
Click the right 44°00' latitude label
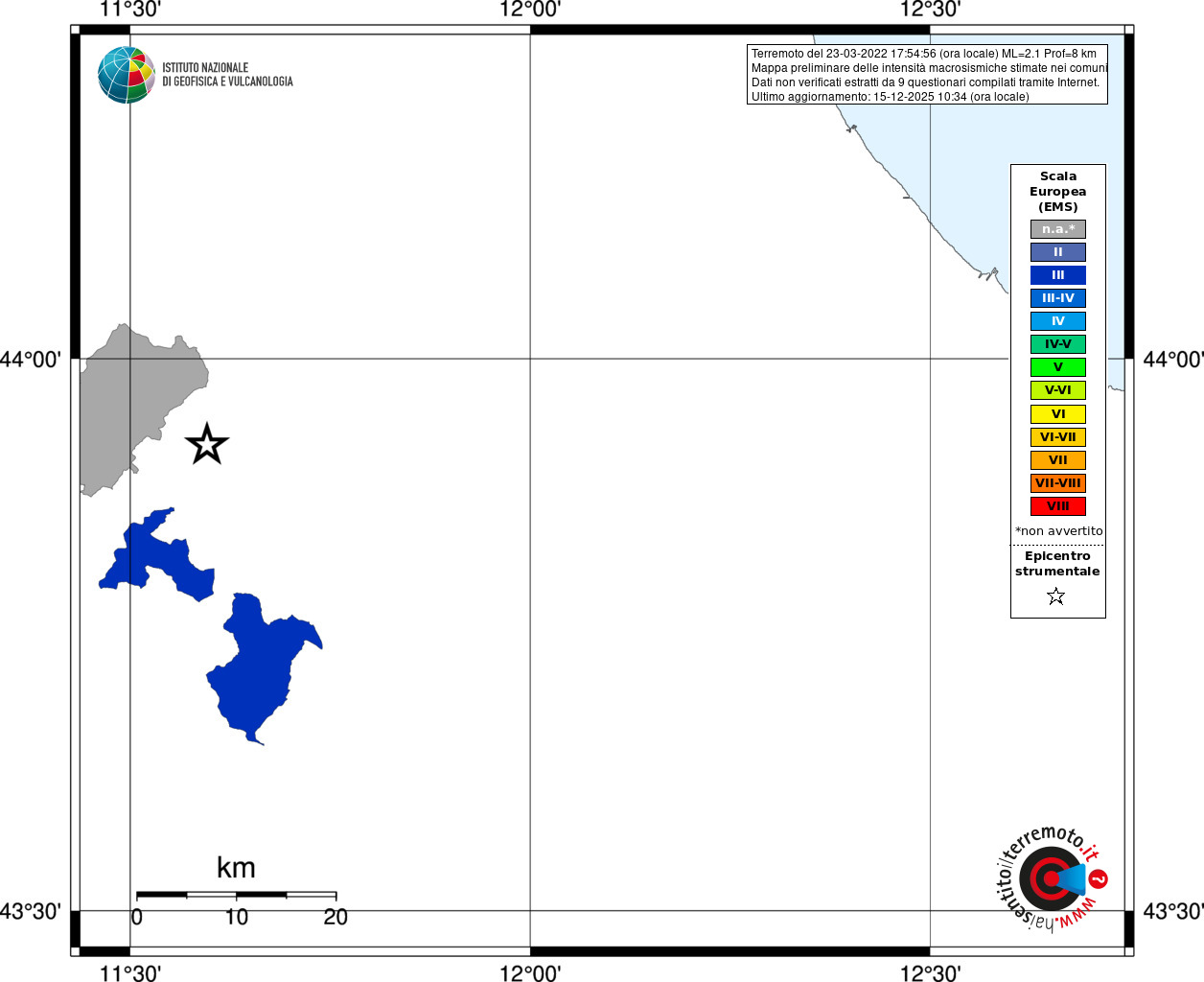pos(1173,360)
